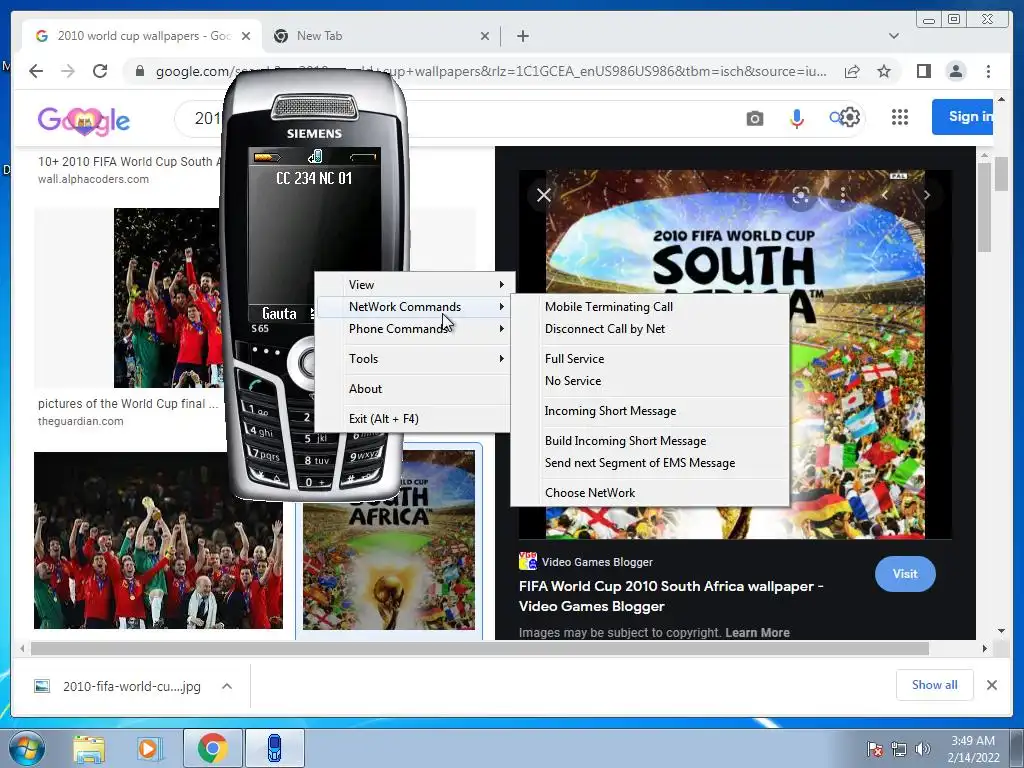Screen dimensions: 1024x768
Task: Choose Full Service option
Action: [x=650, y=359]
